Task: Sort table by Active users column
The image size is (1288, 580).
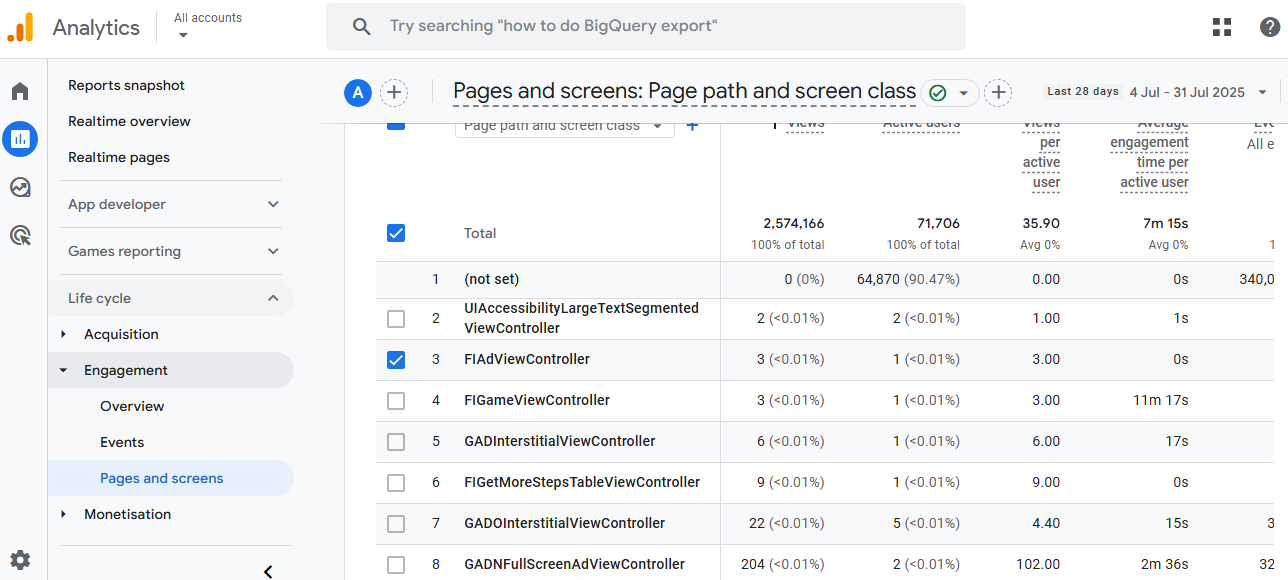Action: [x=921, y=124]
